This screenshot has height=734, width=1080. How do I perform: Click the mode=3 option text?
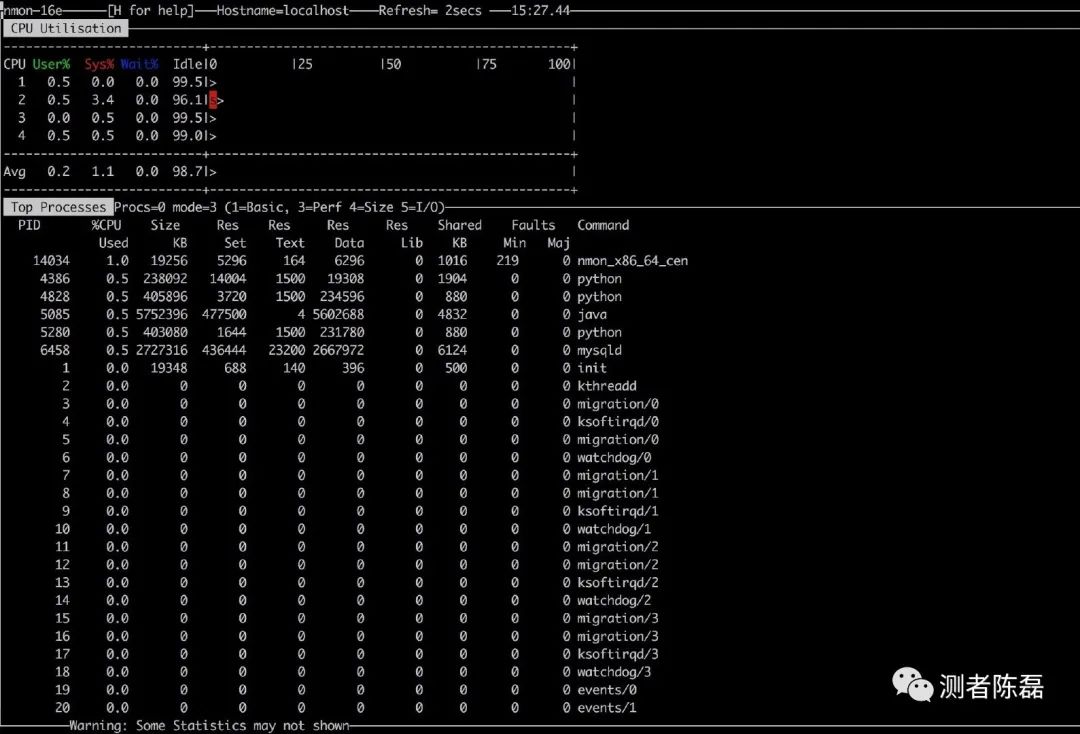[194, 207]
